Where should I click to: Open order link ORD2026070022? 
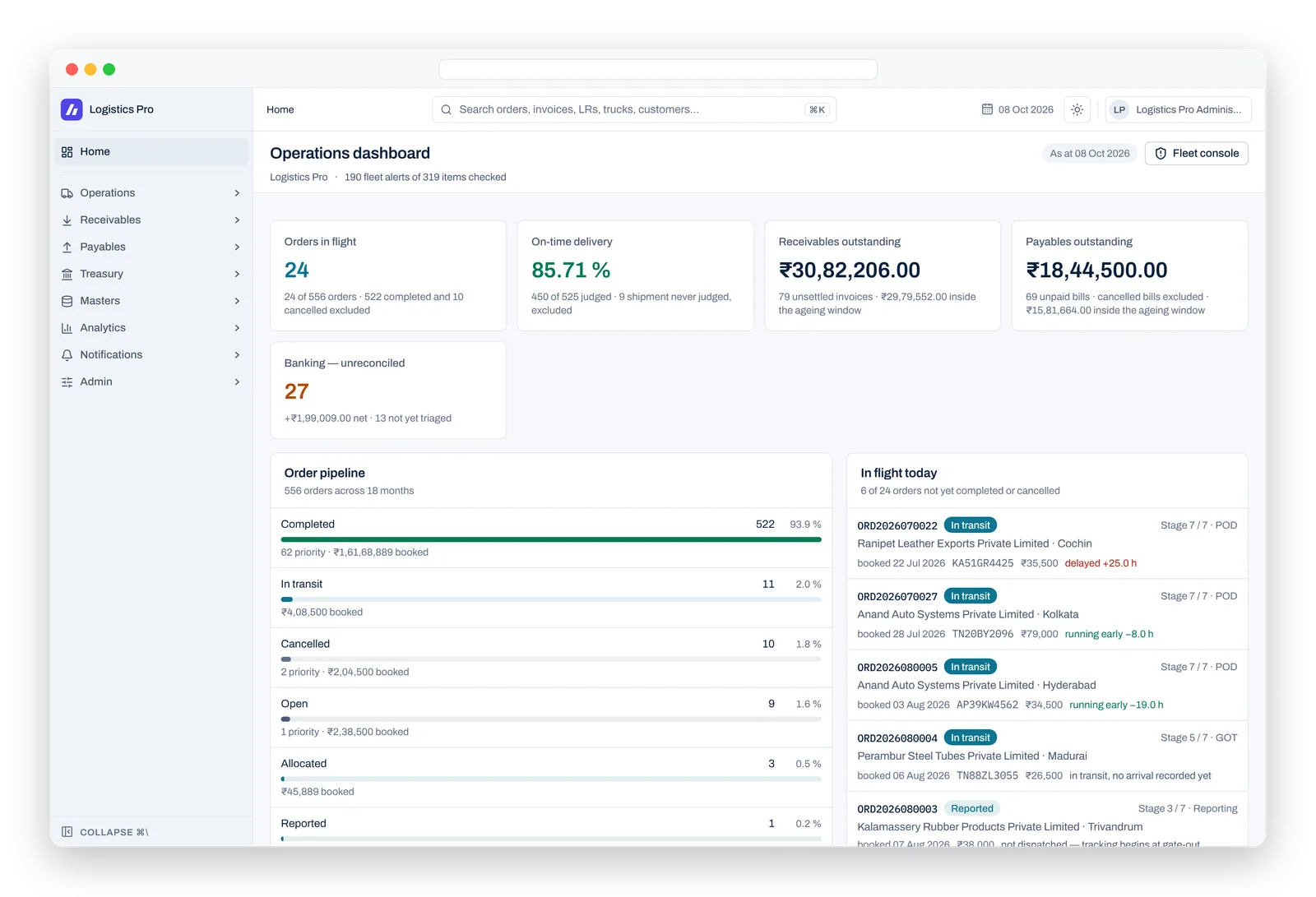pyautogui.click(x=897, y=525)
